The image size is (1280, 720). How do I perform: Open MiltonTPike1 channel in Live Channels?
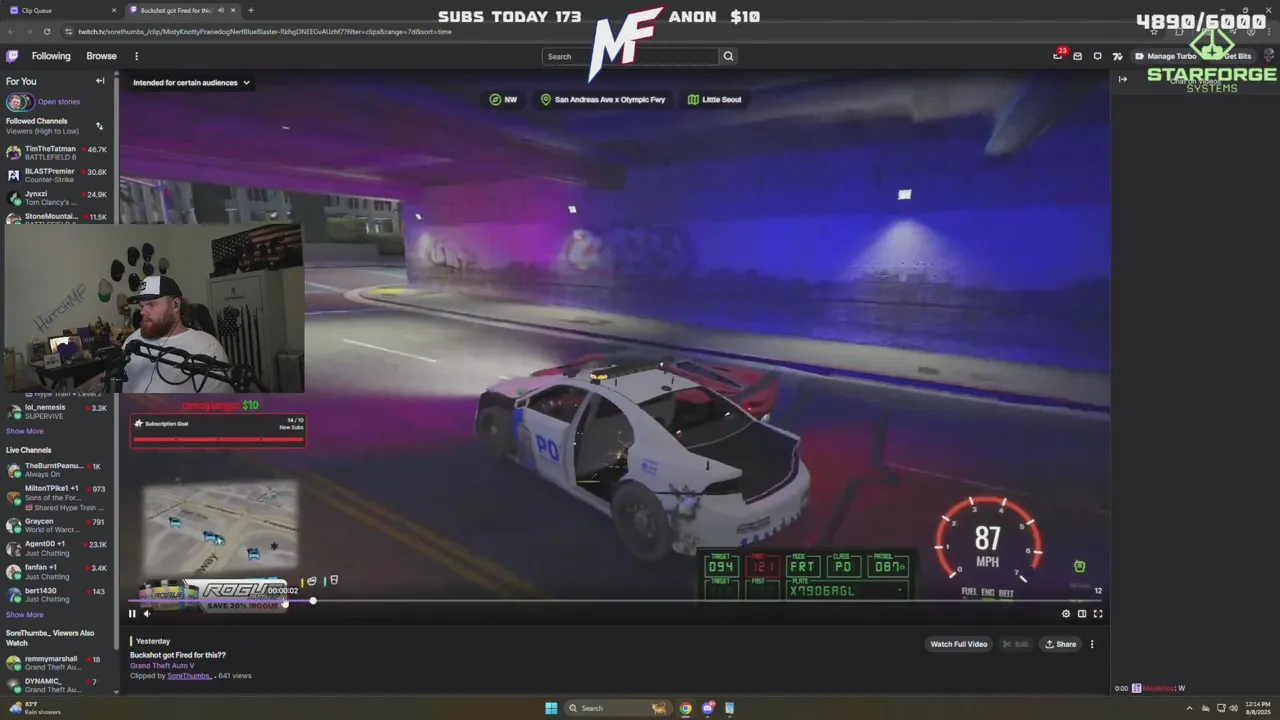tap(56, 497)
